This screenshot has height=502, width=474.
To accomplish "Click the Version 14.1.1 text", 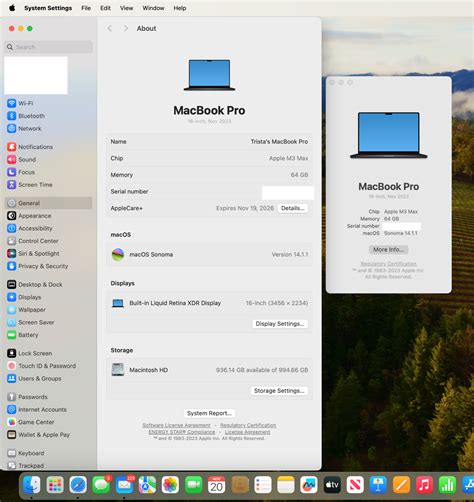I will [290, 255].
